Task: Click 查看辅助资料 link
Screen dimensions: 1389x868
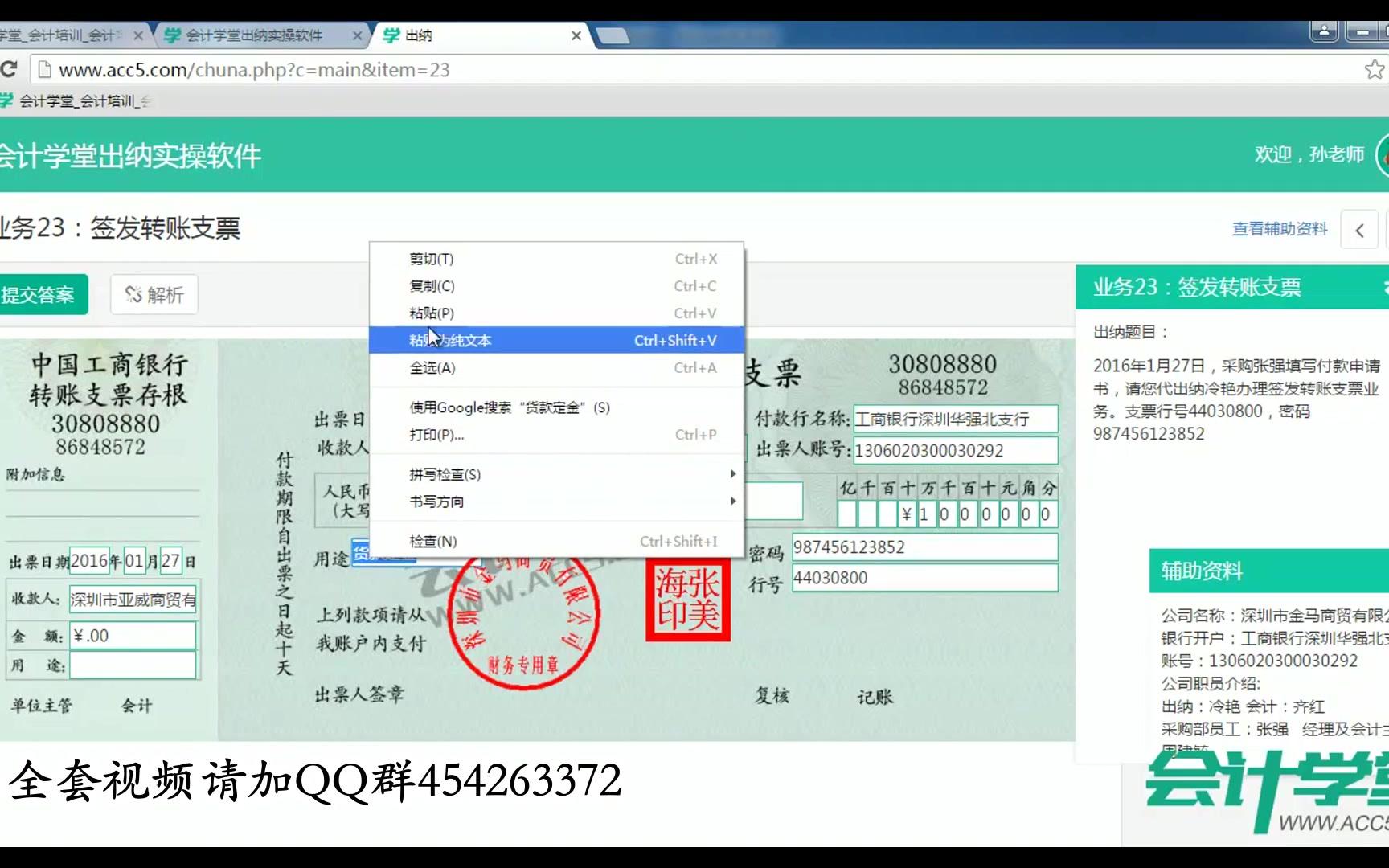Action: click(1280, 229)
